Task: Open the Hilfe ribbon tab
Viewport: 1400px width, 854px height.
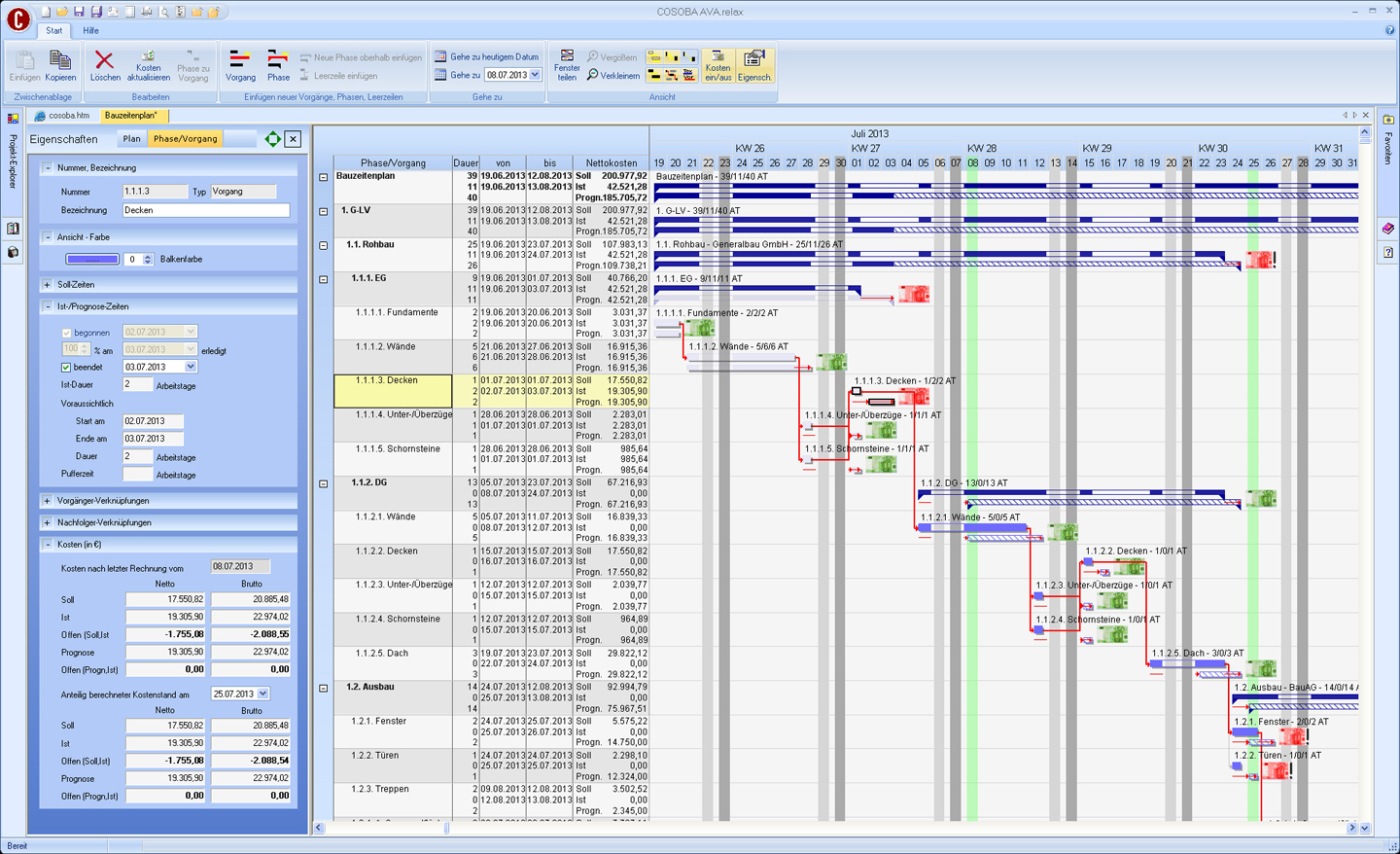Action: click(90, 30)
